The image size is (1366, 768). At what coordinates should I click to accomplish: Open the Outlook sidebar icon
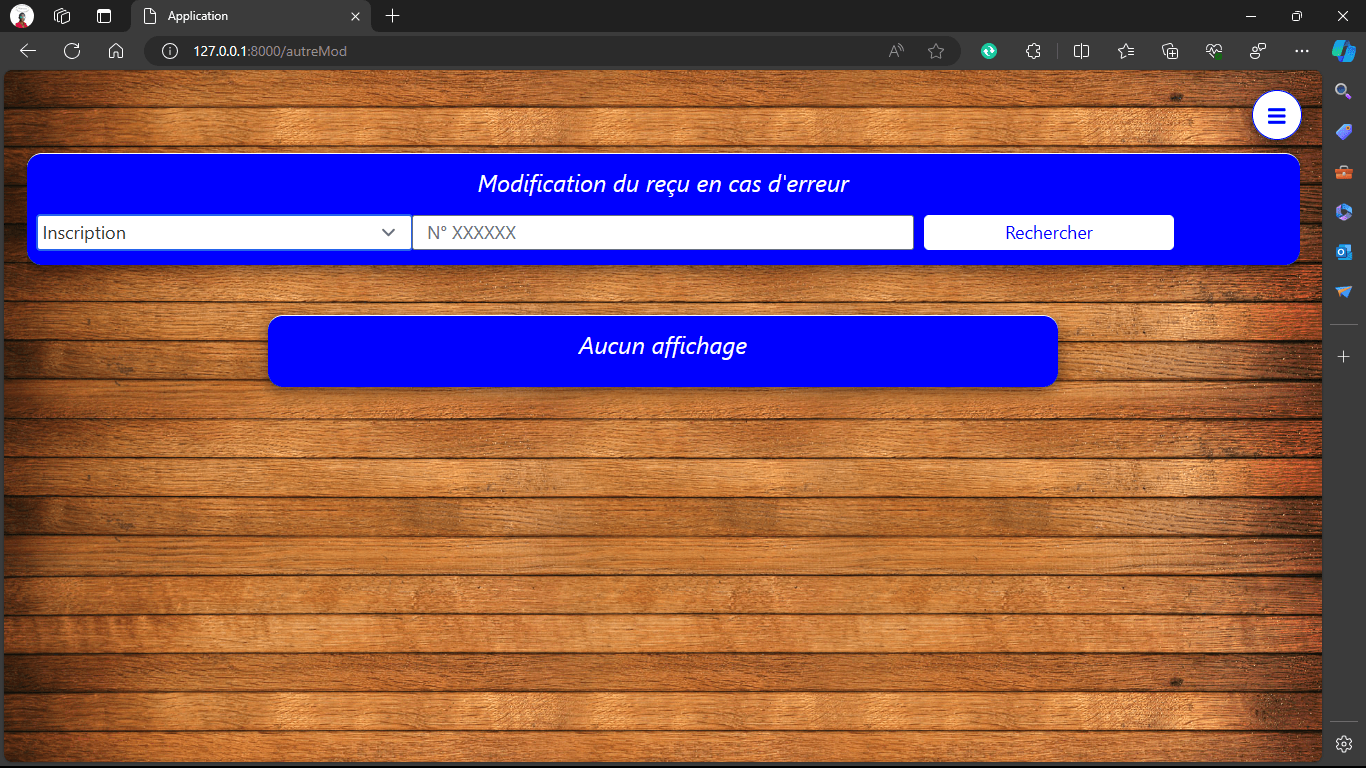1344,252
